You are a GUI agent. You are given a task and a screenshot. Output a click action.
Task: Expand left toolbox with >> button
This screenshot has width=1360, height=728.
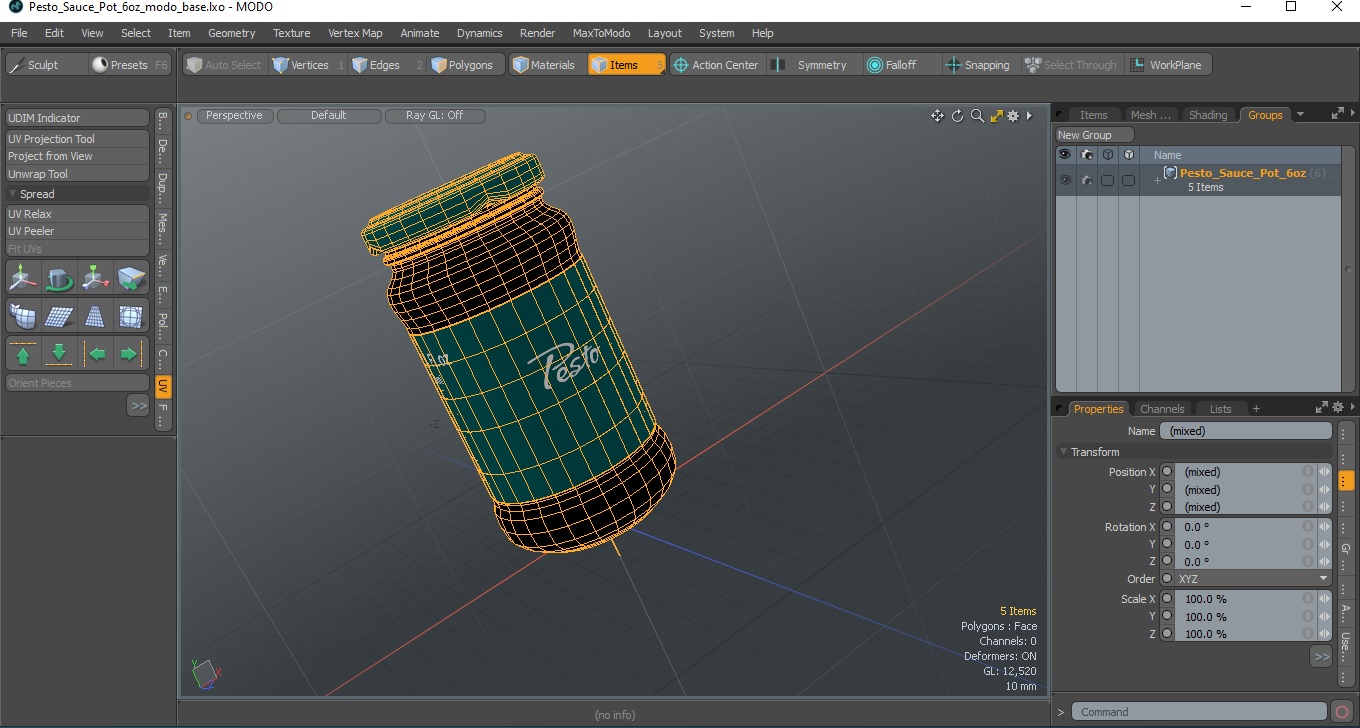[x=138, y=405]
